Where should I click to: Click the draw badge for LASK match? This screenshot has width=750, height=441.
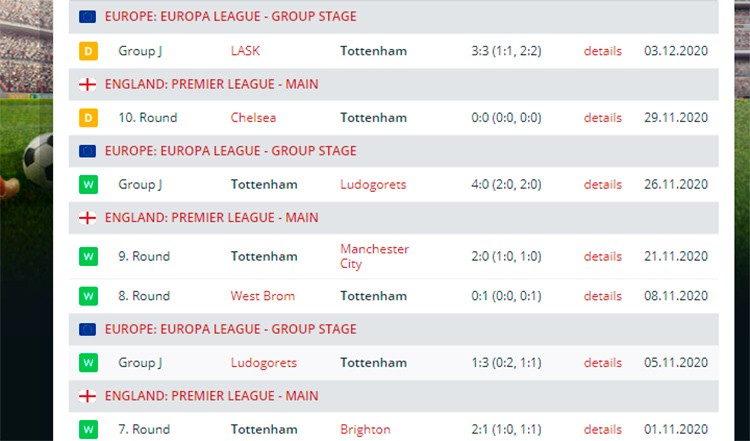tap(88, 51)
